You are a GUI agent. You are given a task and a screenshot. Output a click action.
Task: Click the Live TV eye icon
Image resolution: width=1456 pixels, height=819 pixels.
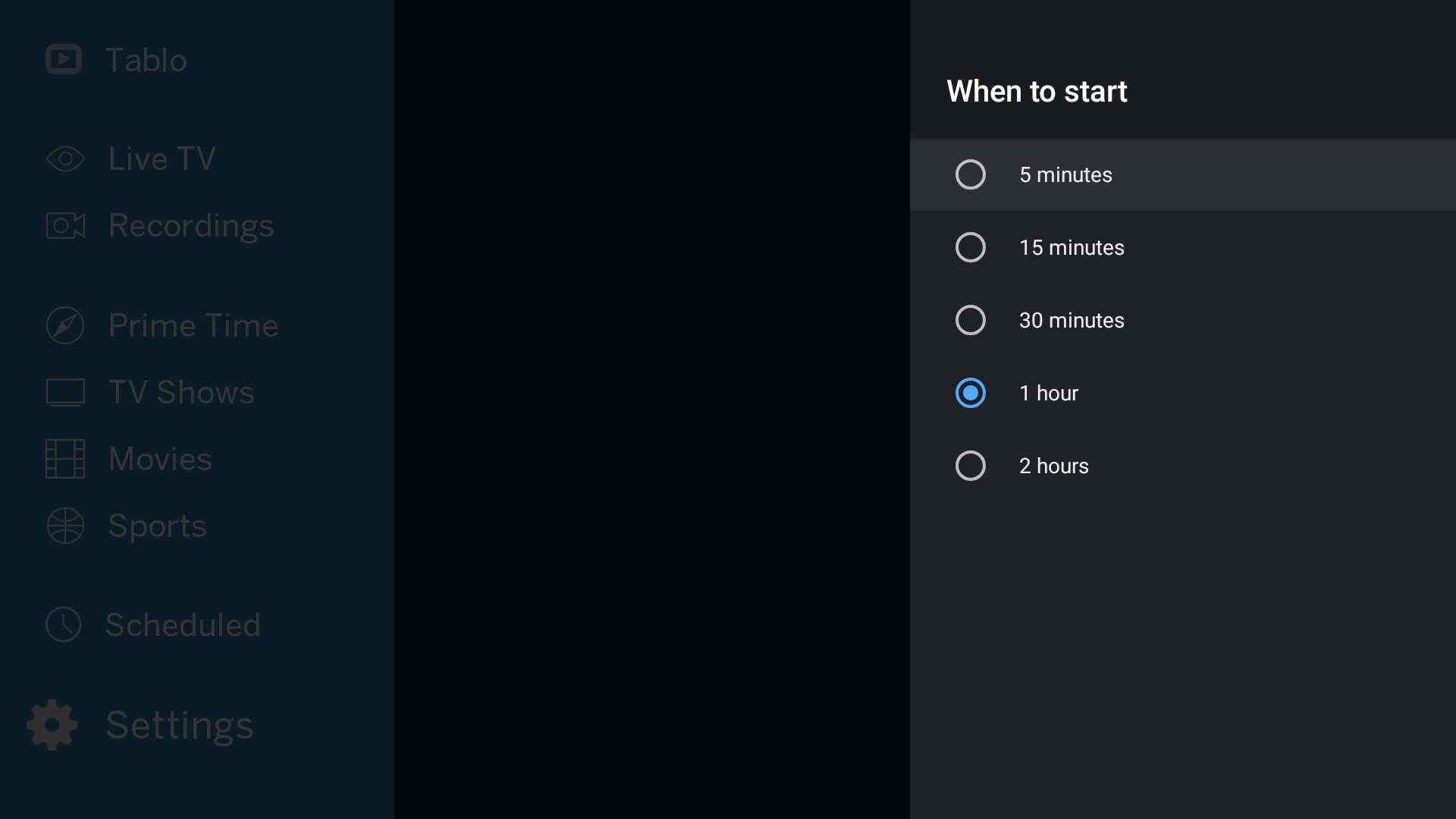(x=65, y=158)
